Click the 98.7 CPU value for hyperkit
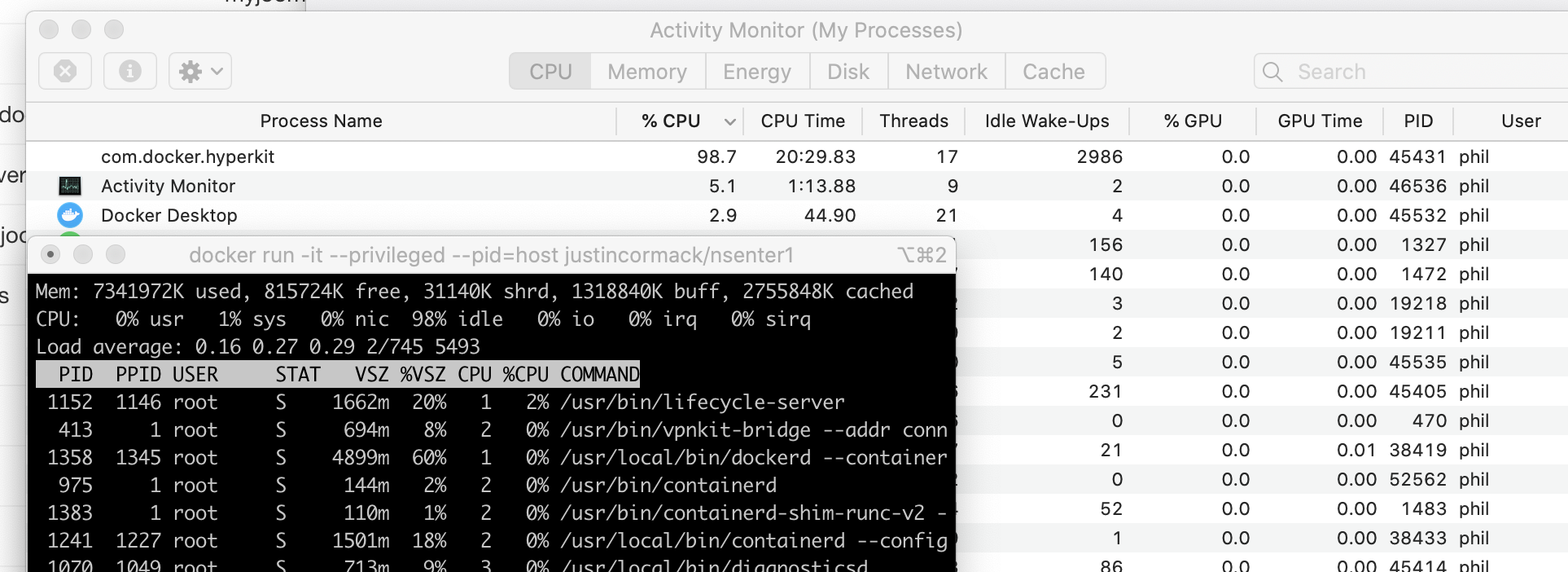The image size is (1568, 572). pos(716,156)
